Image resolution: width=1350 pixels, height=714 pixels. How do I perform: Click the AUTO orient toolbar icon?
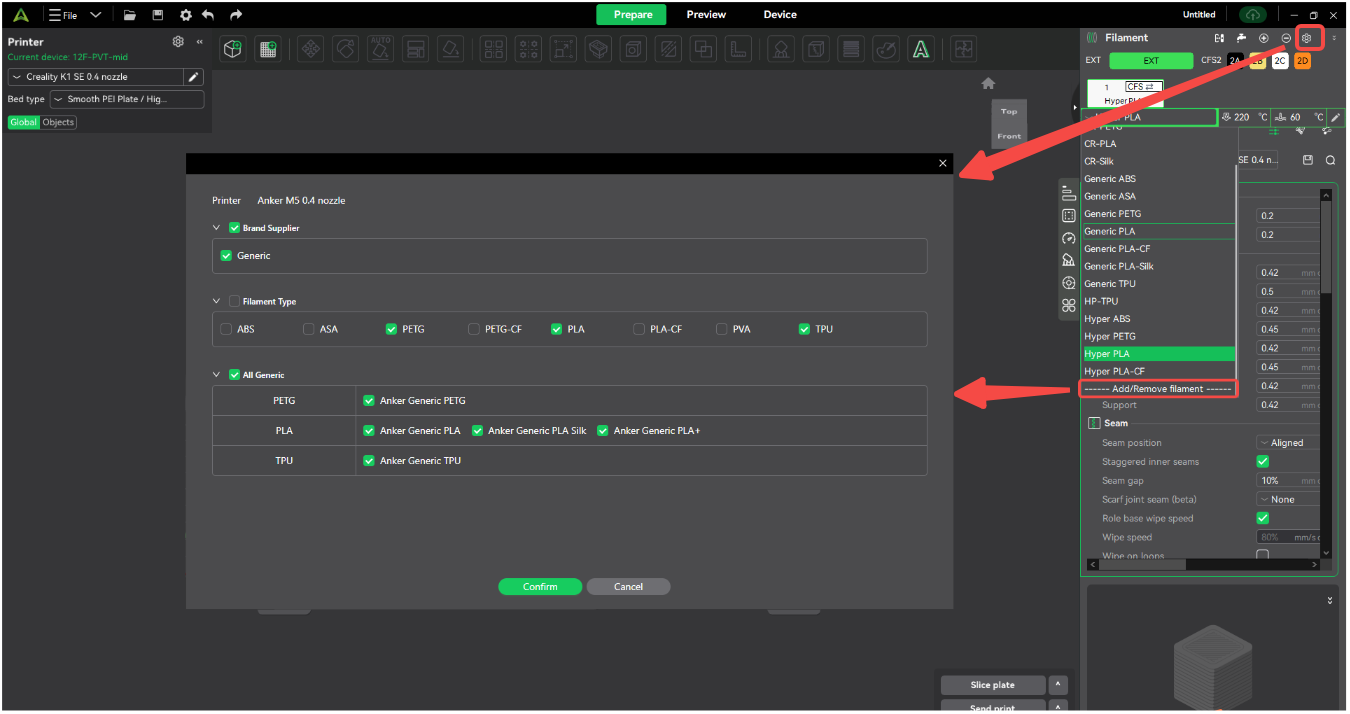coord(381,48)
